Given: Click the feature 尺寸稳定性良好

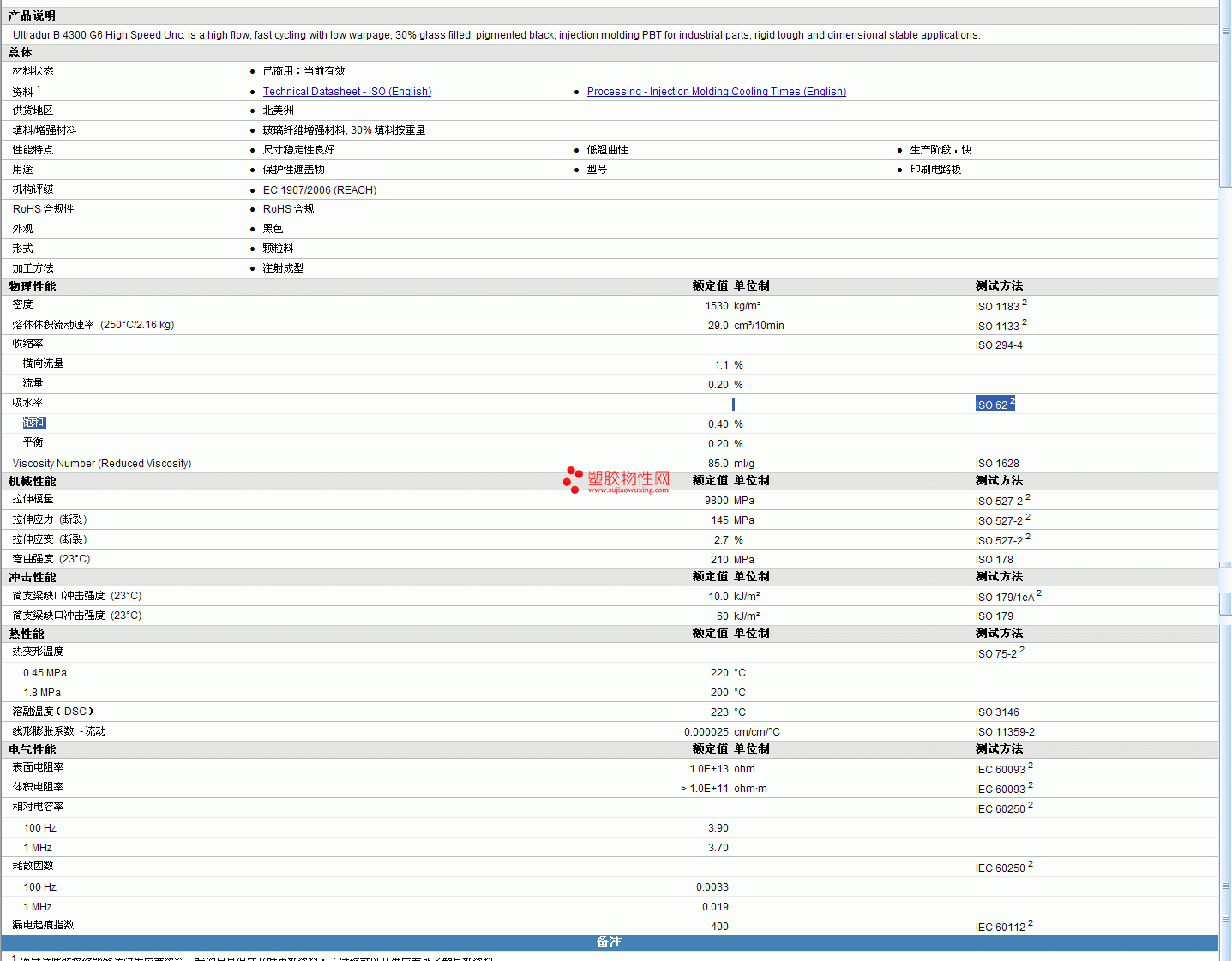Looking at the screenshot, I should click(x=299, y=150).
